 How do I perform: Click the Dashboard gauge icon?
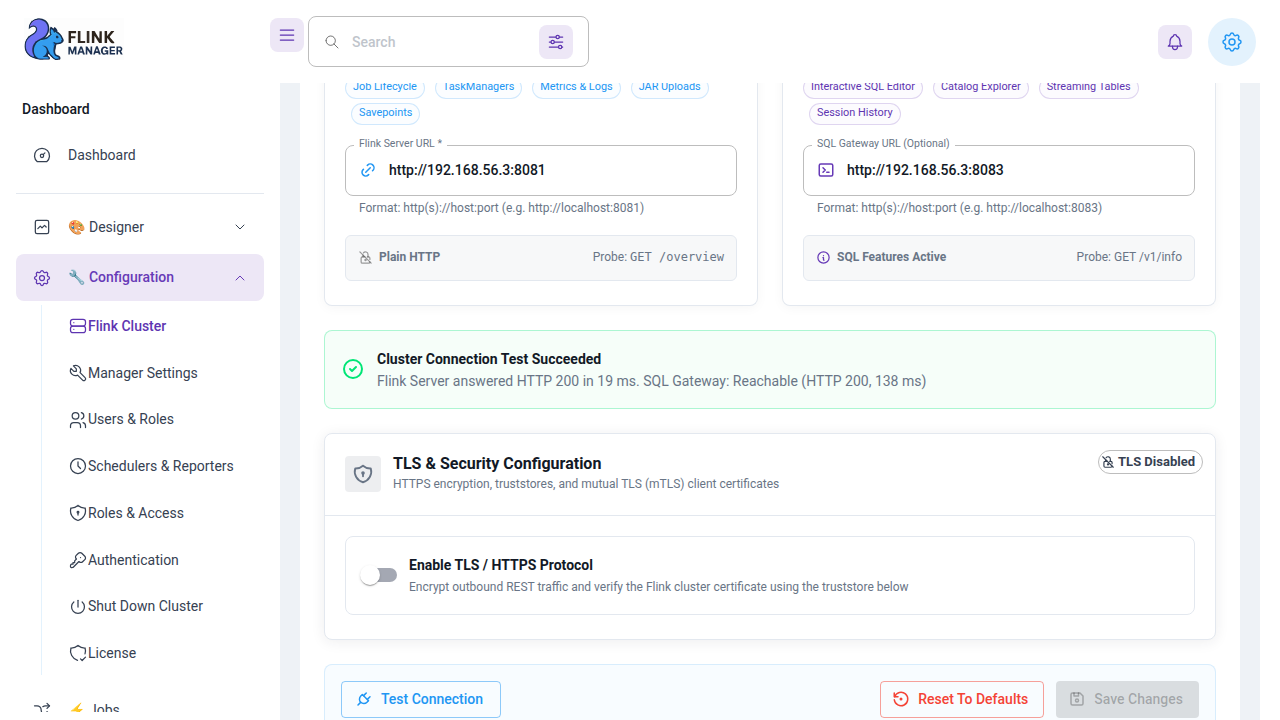pos(42,155)
